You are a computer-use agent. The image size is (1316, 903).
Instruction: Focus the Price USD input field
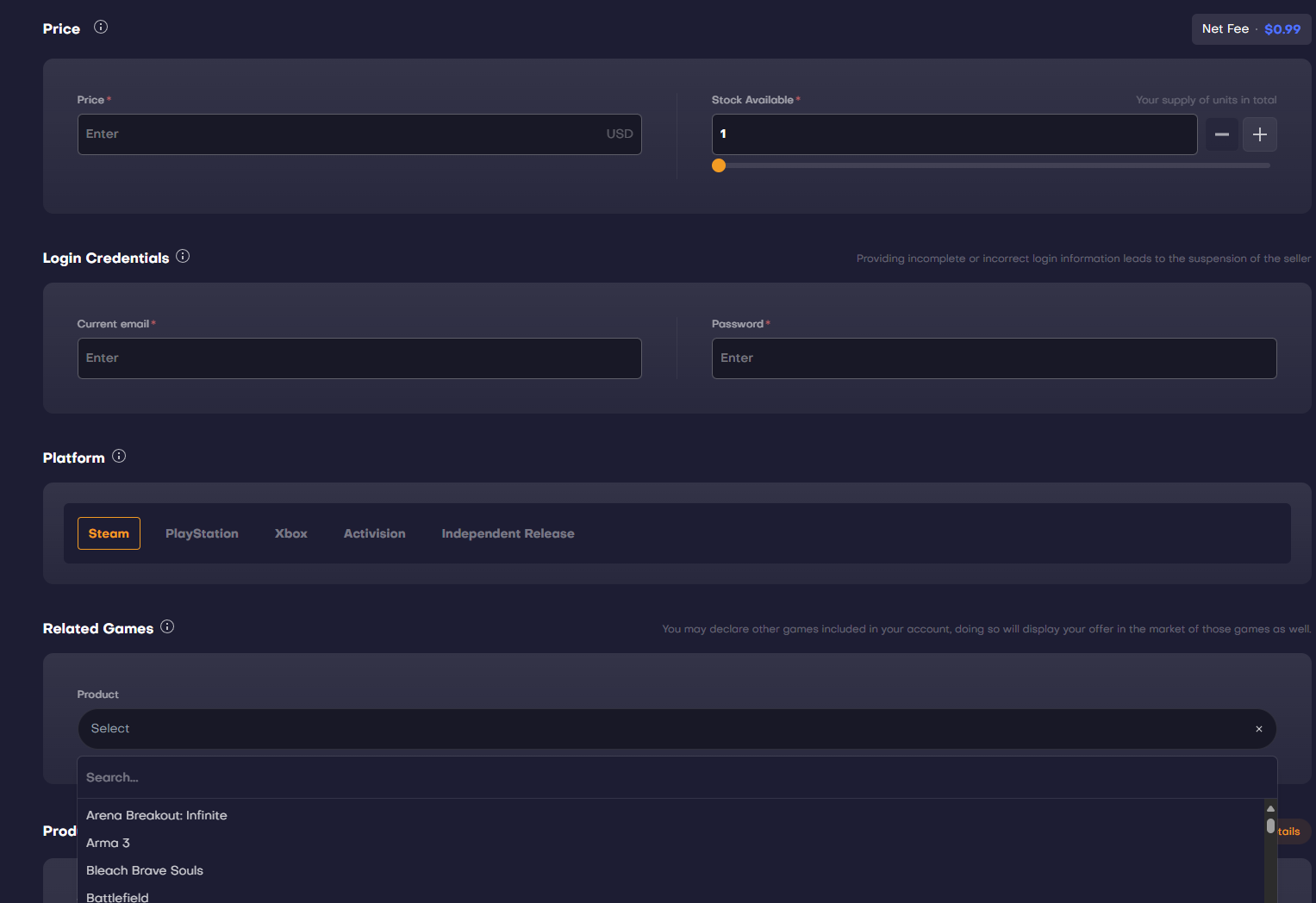coord(345,134)
